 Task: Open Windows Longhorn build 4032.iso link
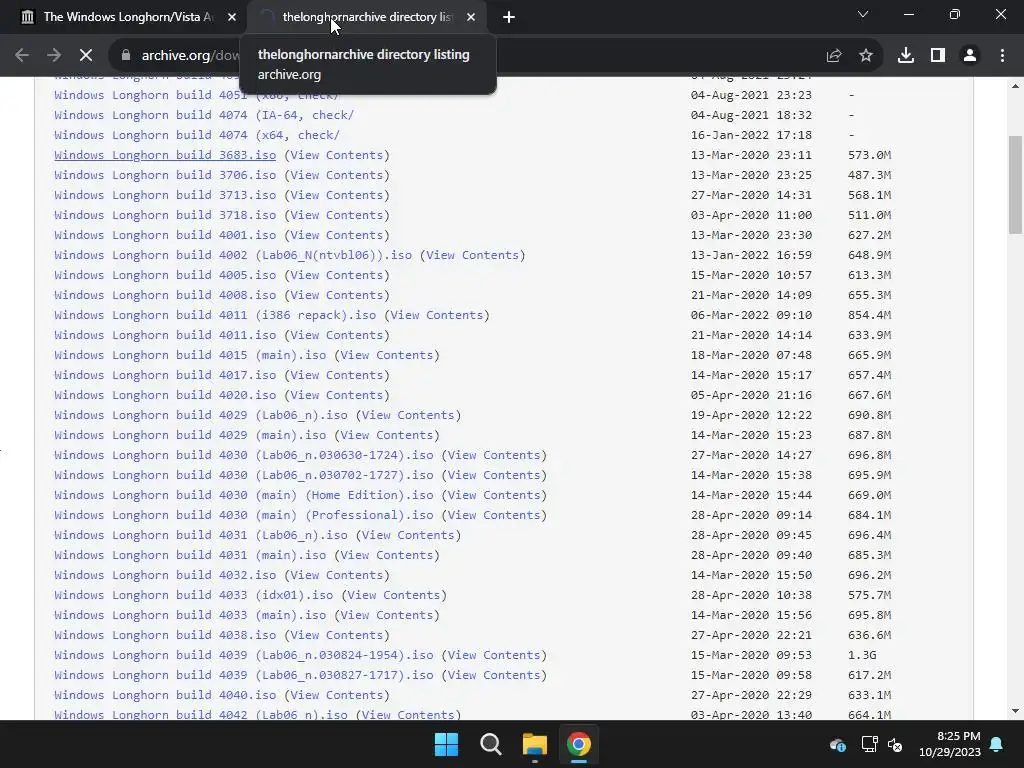165,575
